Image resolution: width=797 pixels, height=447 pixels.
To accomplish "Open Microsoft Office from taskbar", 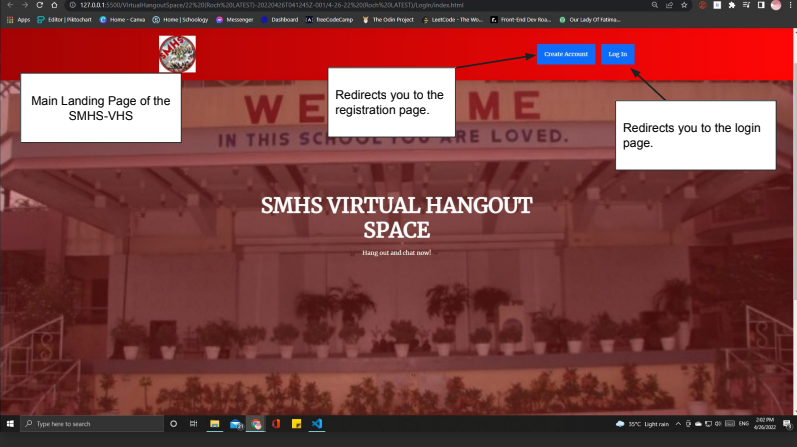I will [275, 424].
